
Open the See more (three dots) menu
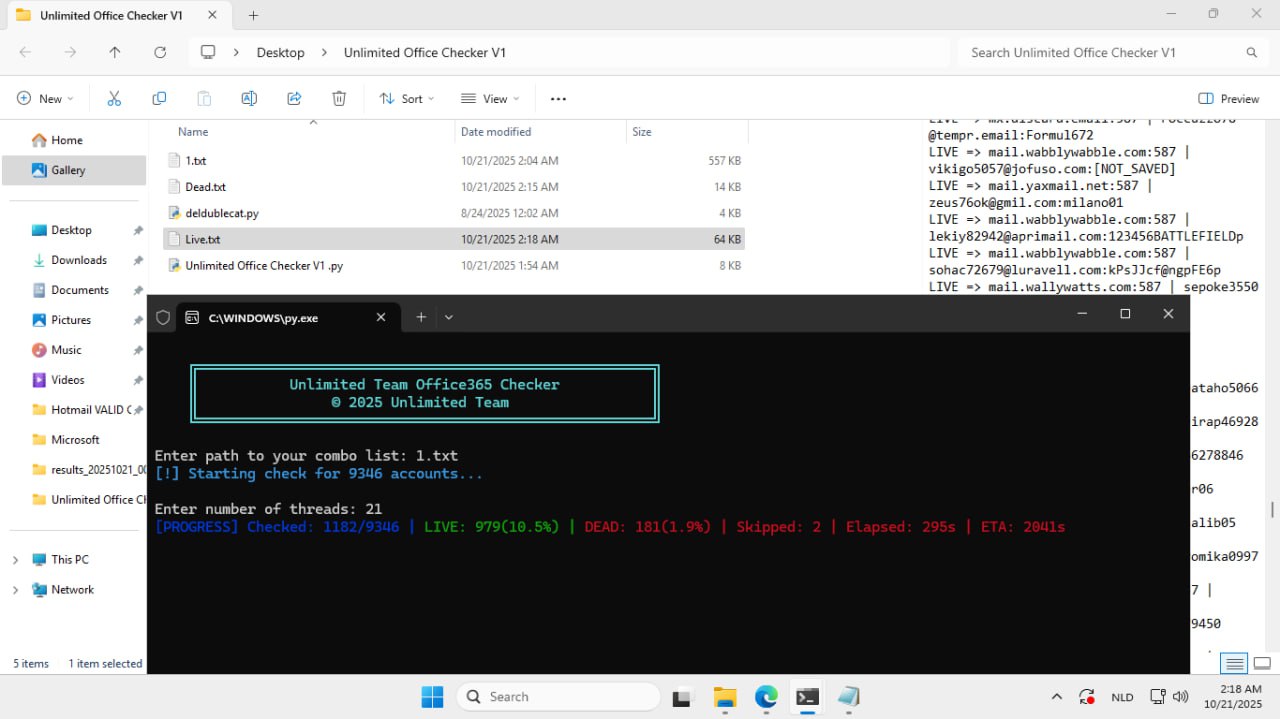point(558,98)
